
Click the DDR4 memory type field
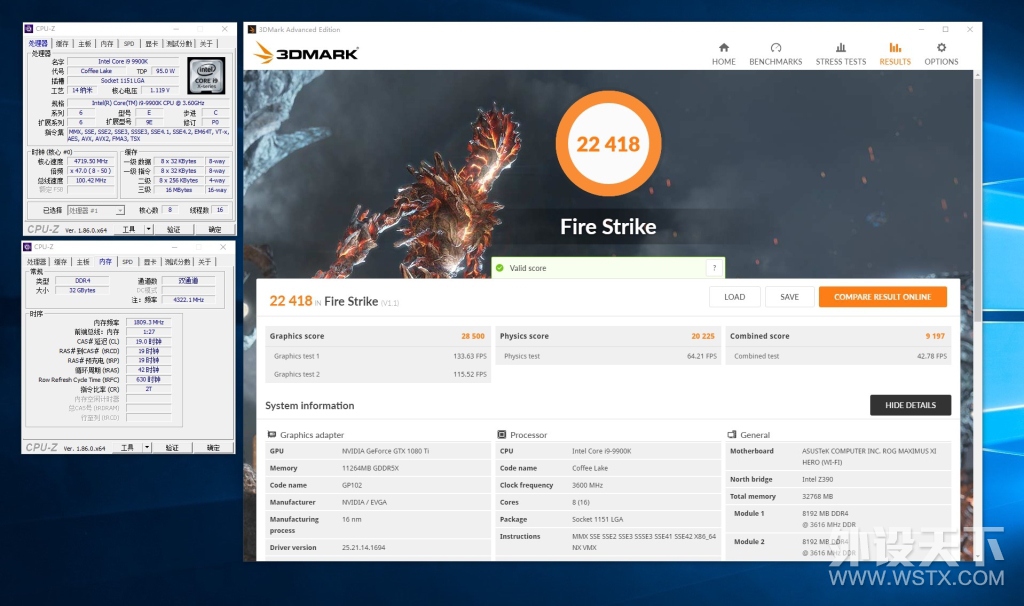click(x=82, y=281)
